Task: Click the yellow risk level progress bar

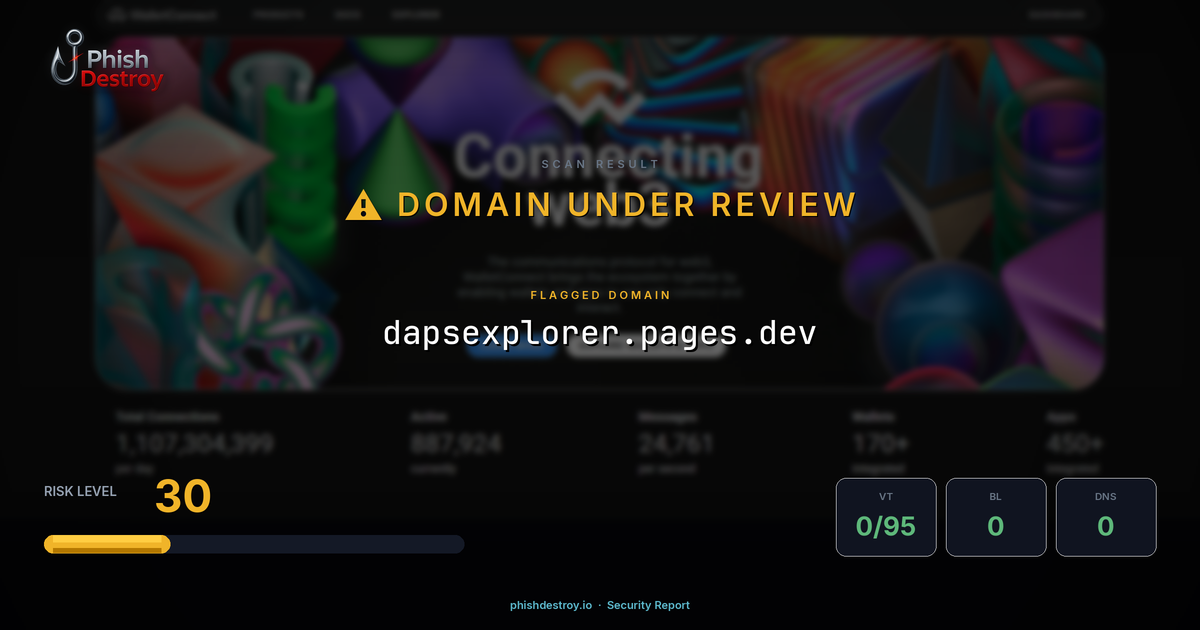Action: pyautogui.click(x=106, y=543)
